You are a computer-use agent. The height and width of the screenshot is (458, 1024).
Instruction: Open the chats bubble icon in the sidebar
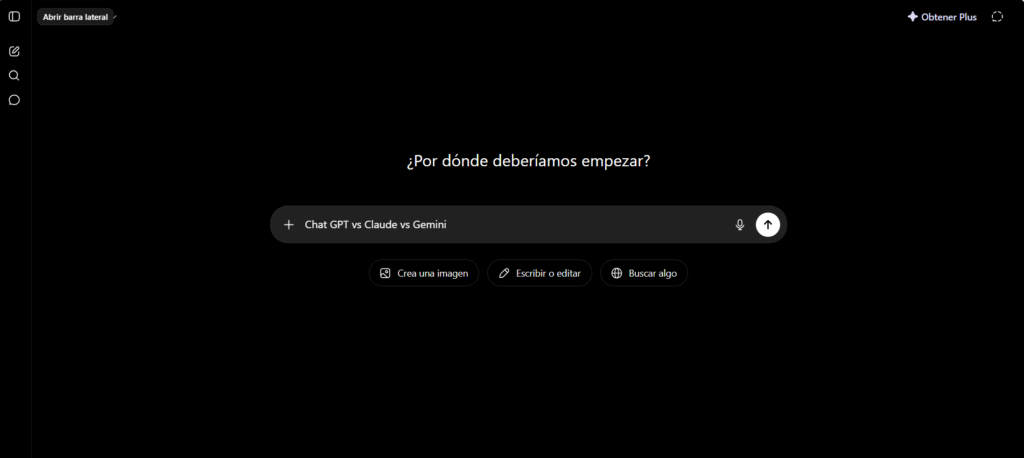pos(14,100)
